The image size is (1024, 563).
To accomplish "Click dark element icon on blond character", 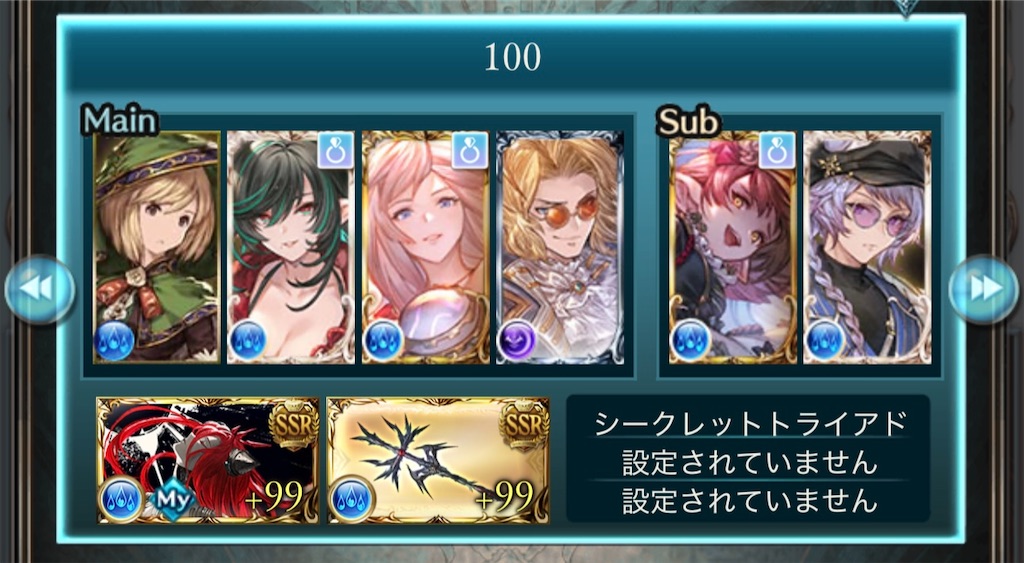I will 517,340.
